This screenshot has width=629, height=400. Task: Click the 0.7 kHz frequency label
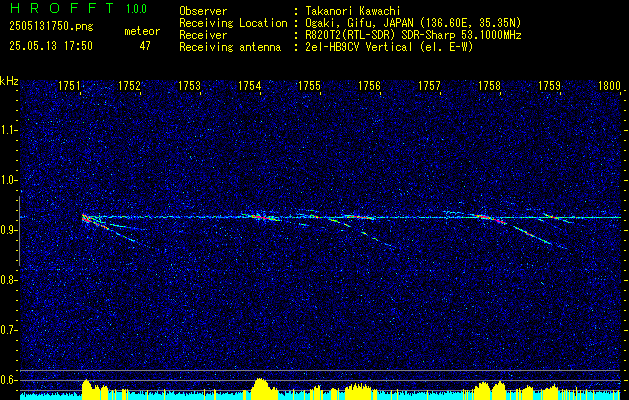(x=8, y=330)
